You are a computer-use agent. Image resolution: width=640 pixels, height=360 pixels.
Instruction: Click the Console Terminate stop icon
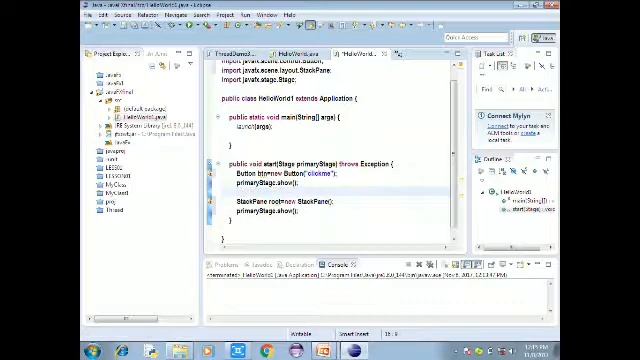408,264
